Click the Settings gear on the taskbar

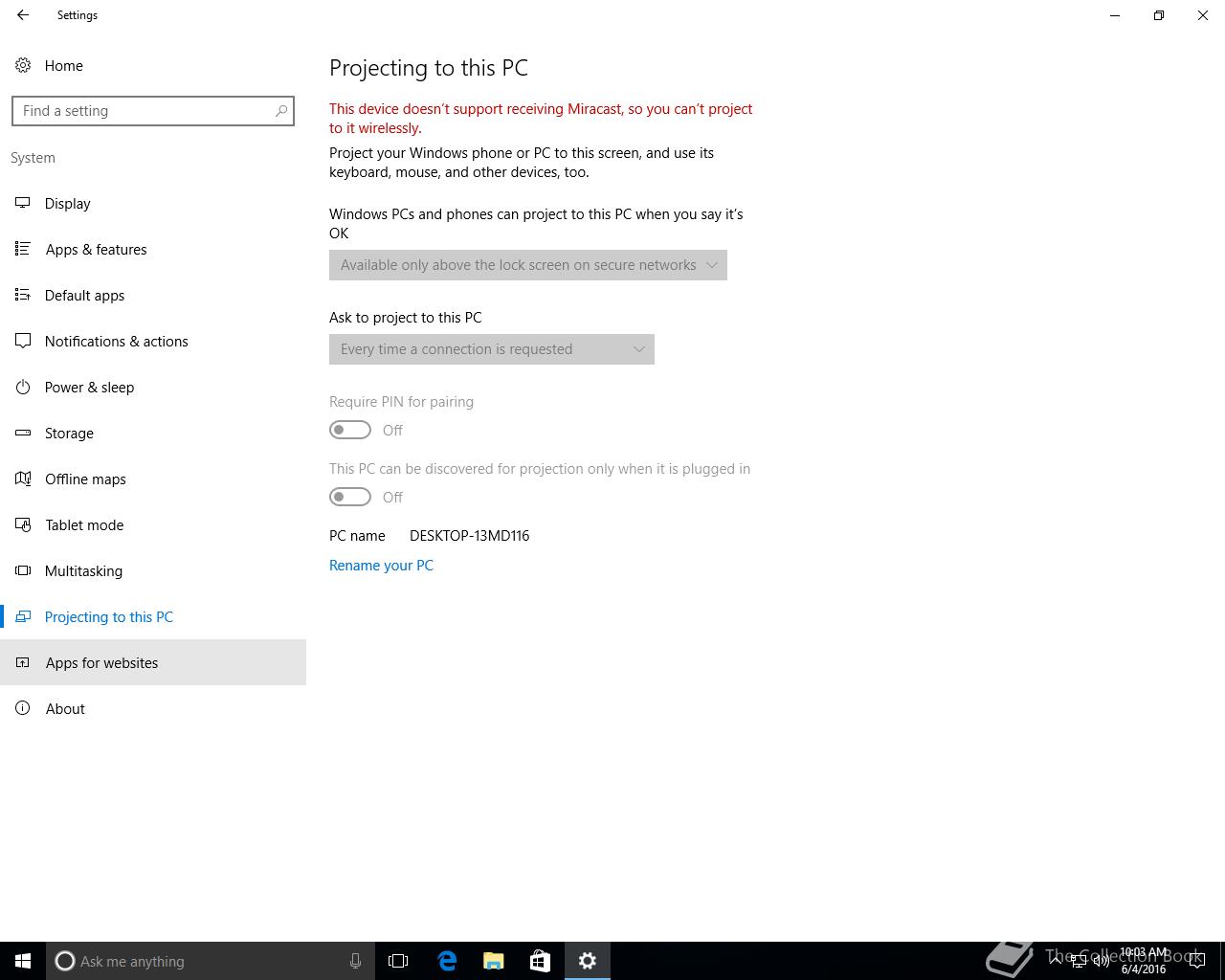point(588,961)
